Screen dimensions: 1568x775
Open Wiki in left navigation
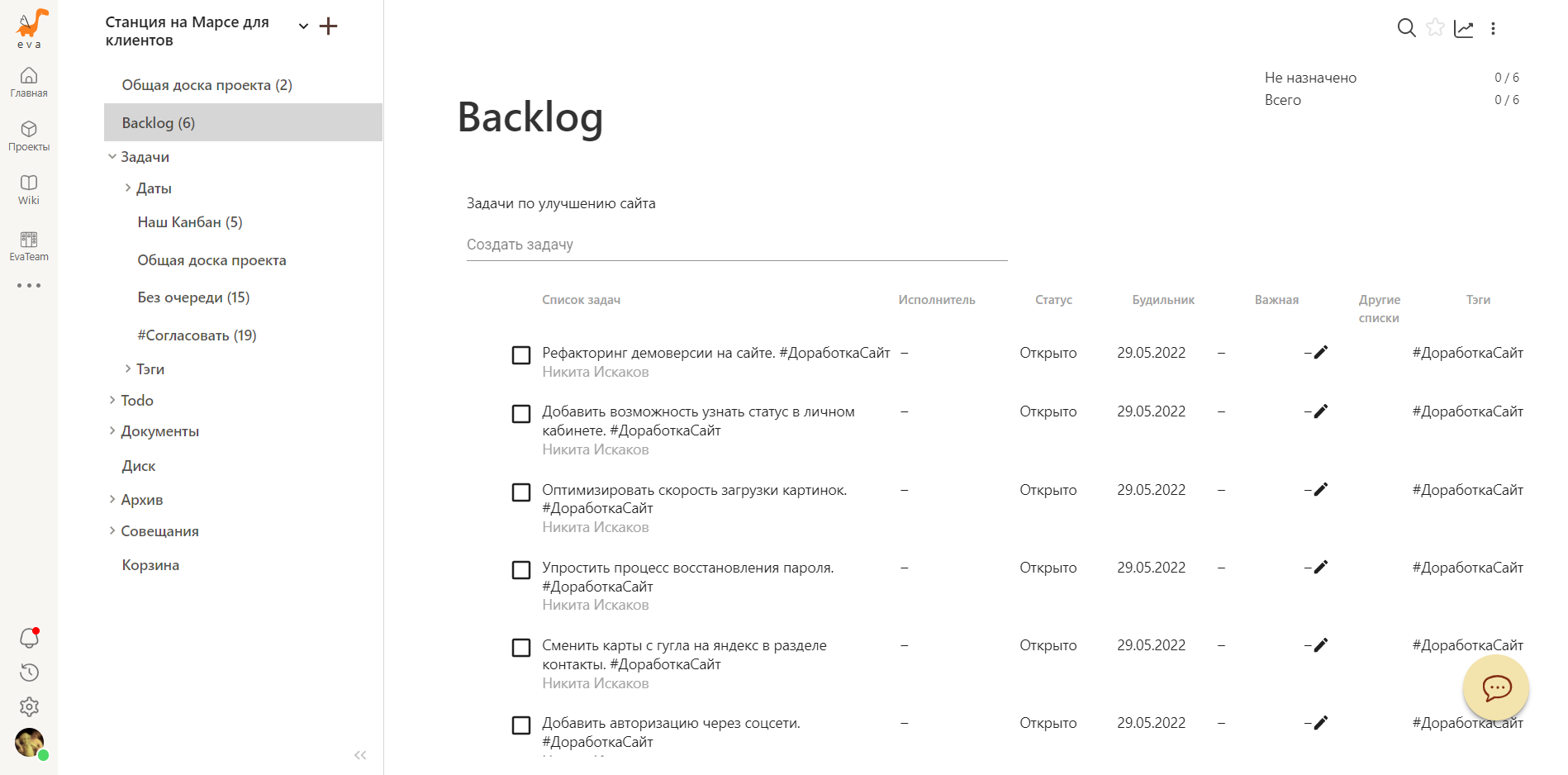pyautogui.click(x=29, y=189)
